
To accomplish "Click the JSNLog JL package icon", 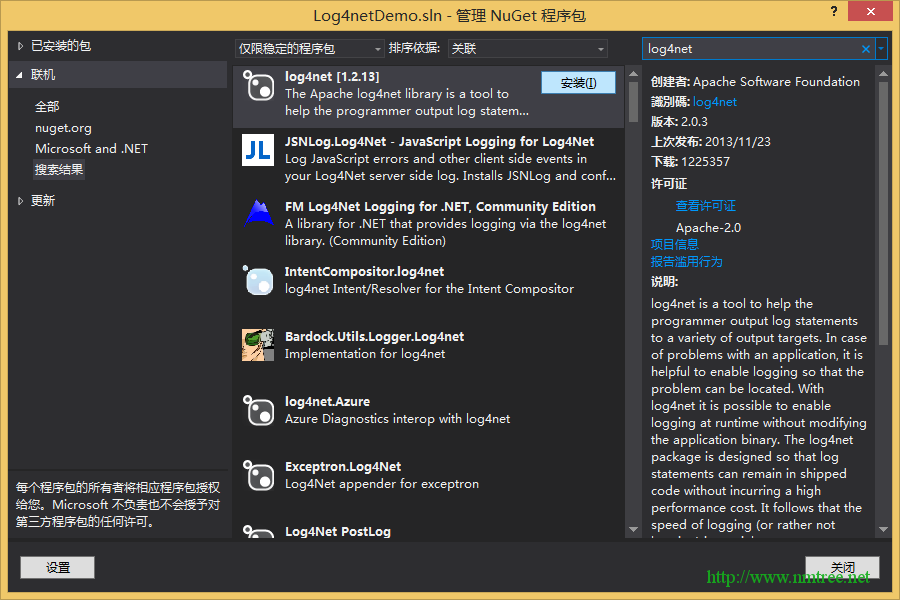I will [258, 150].
